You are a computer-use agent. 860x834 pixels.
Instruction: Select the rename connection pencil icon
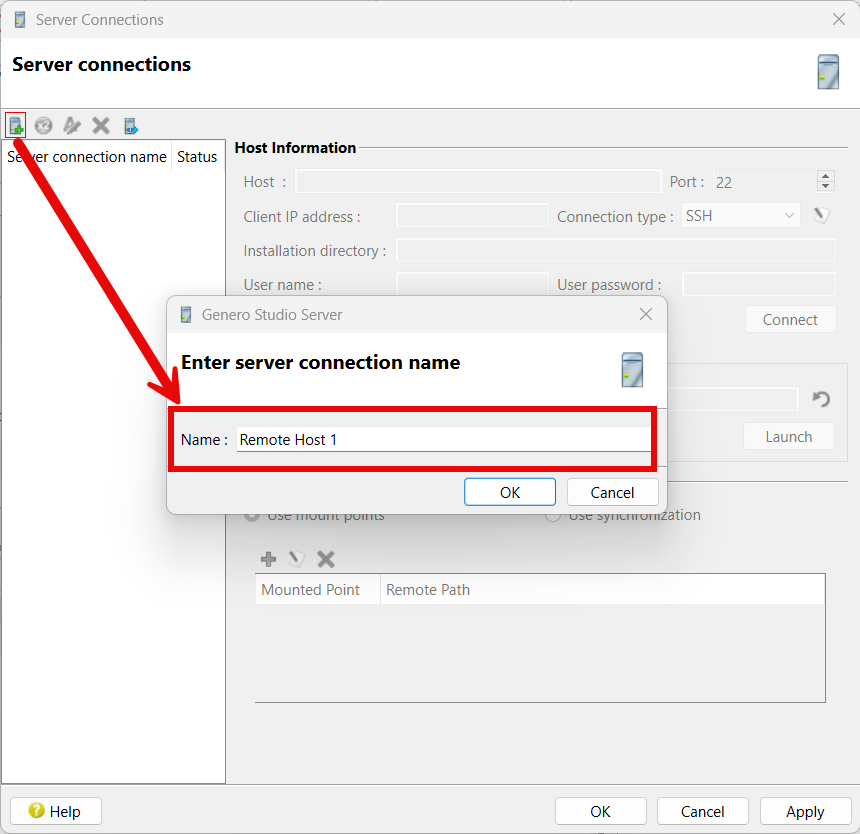71,125
